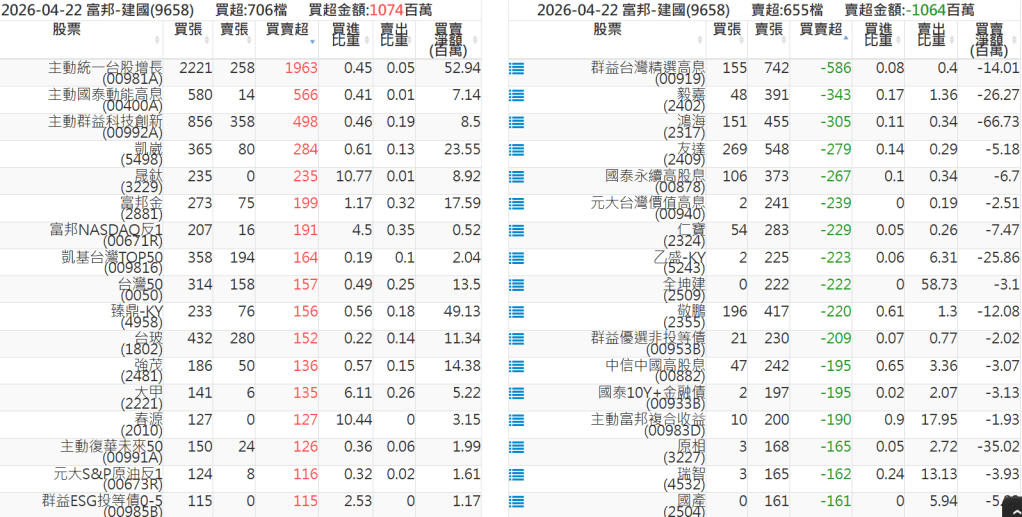Sort the left table by 買張 column
The image size is (1022, 517).
coord(187,30)
